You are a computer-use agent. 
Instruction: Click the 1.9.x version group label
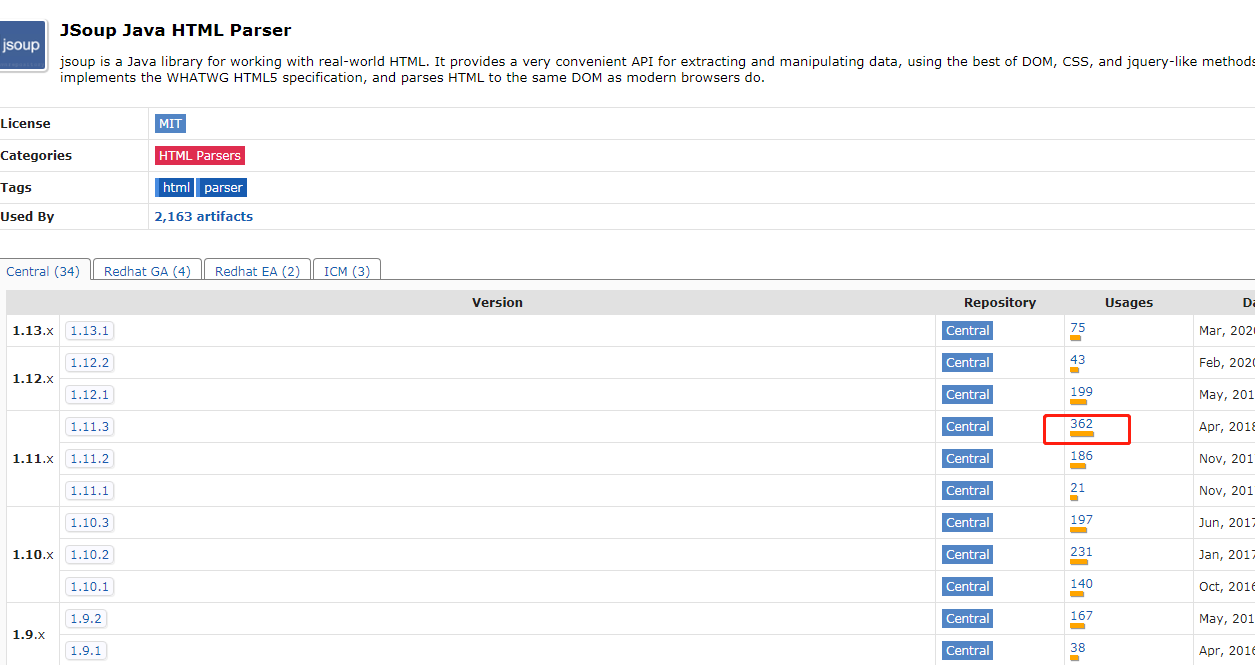(x=29, y=635)
